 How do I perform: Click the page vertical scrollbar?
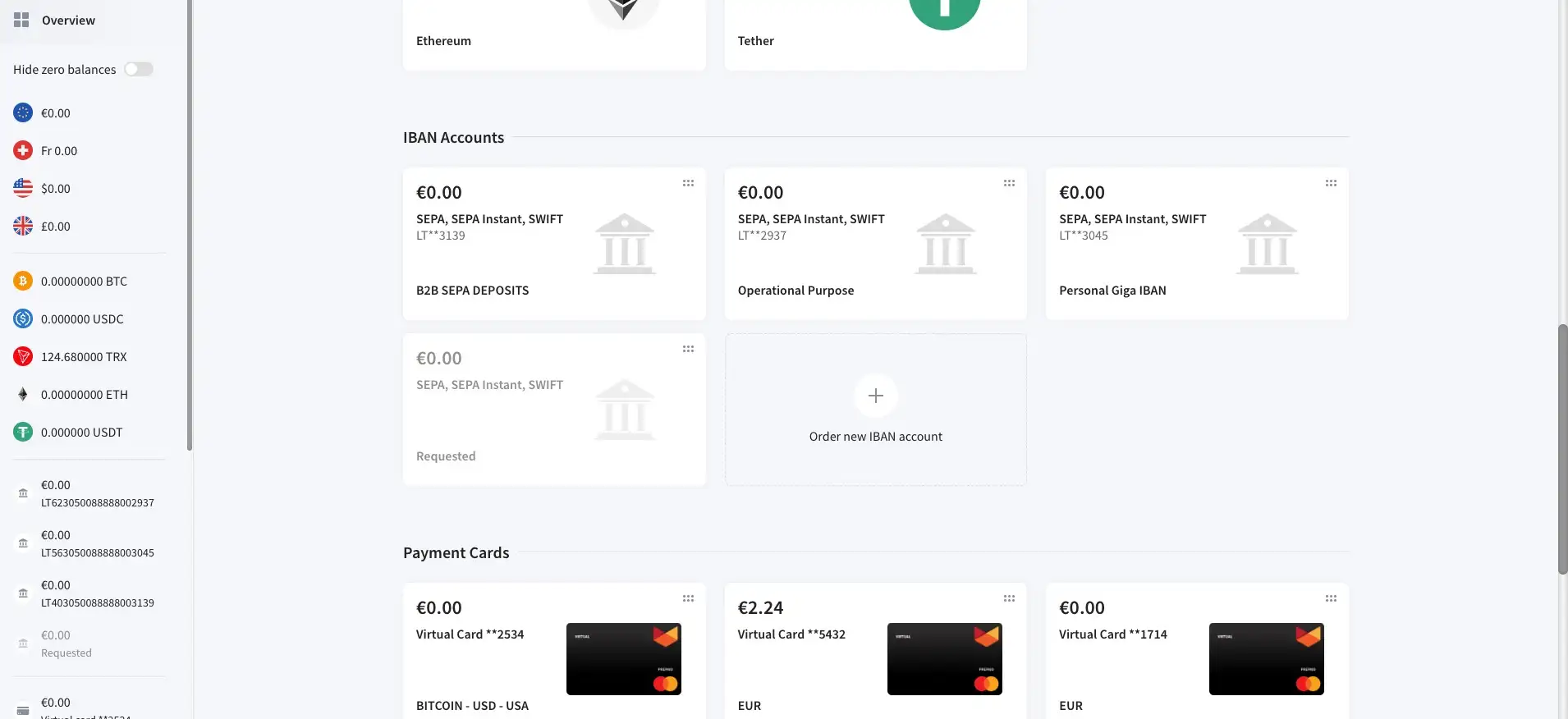coord(1562,449)
